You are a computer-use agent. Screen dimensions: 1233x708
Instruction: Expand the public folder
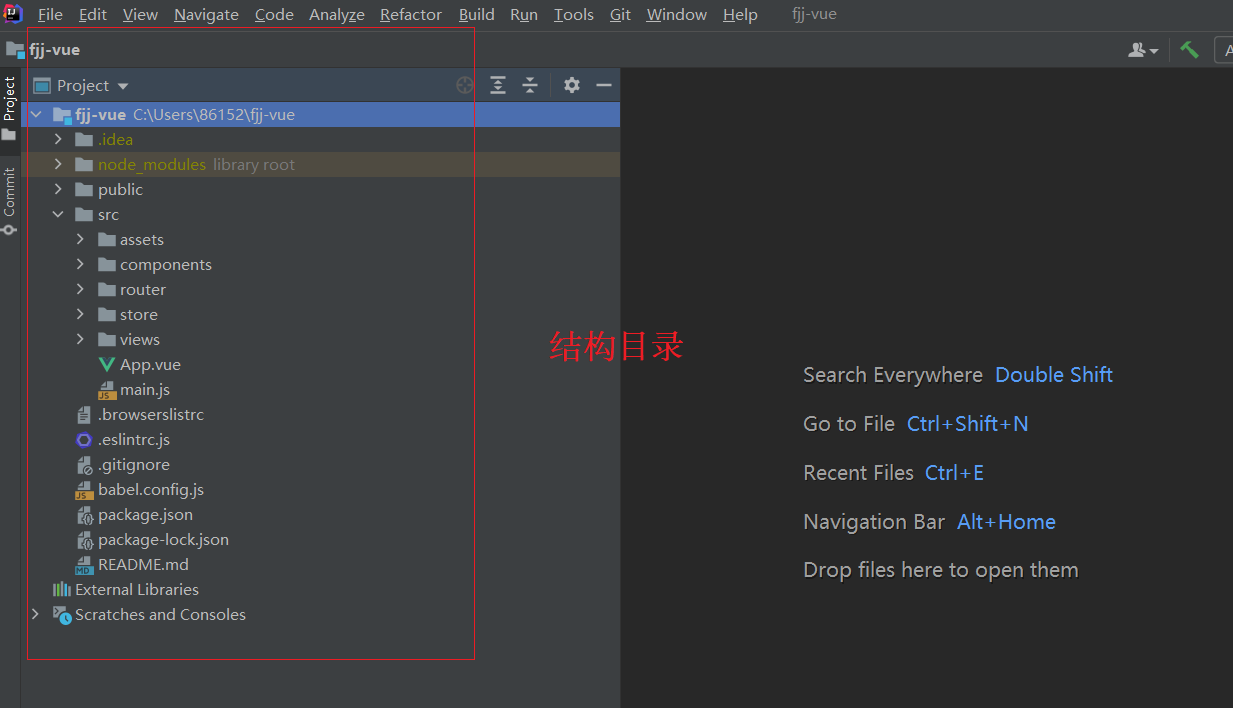pyautogui.click(x=58, y=190)
